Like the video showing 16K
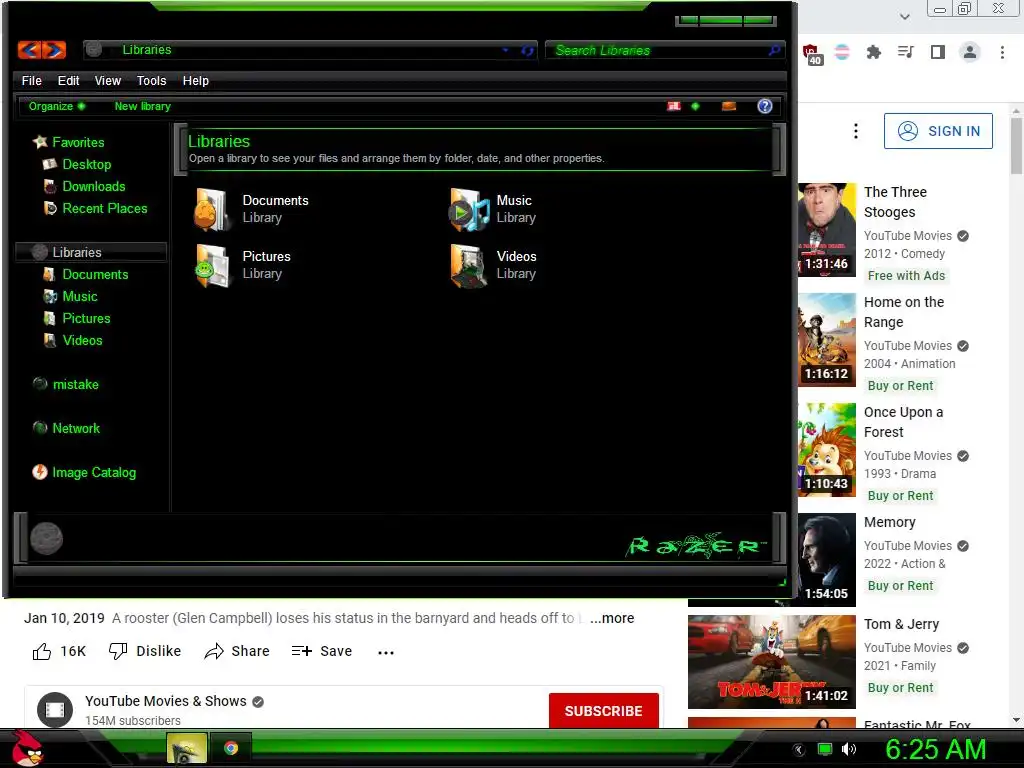1024x768 pixels. pos(59,651)
